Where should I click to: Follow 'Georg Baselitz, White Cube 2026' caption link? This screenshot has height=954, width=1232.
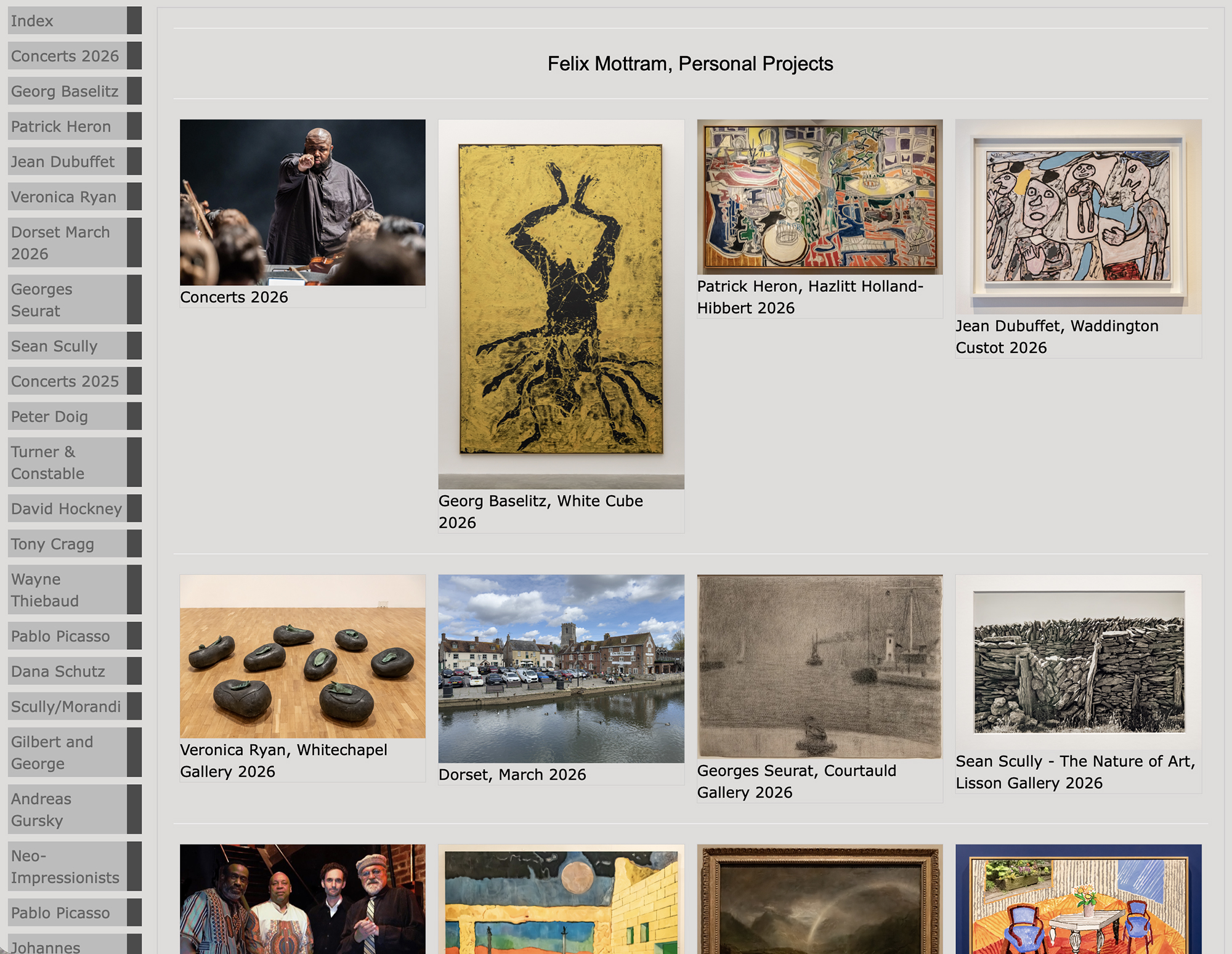[x=541, y=512]
